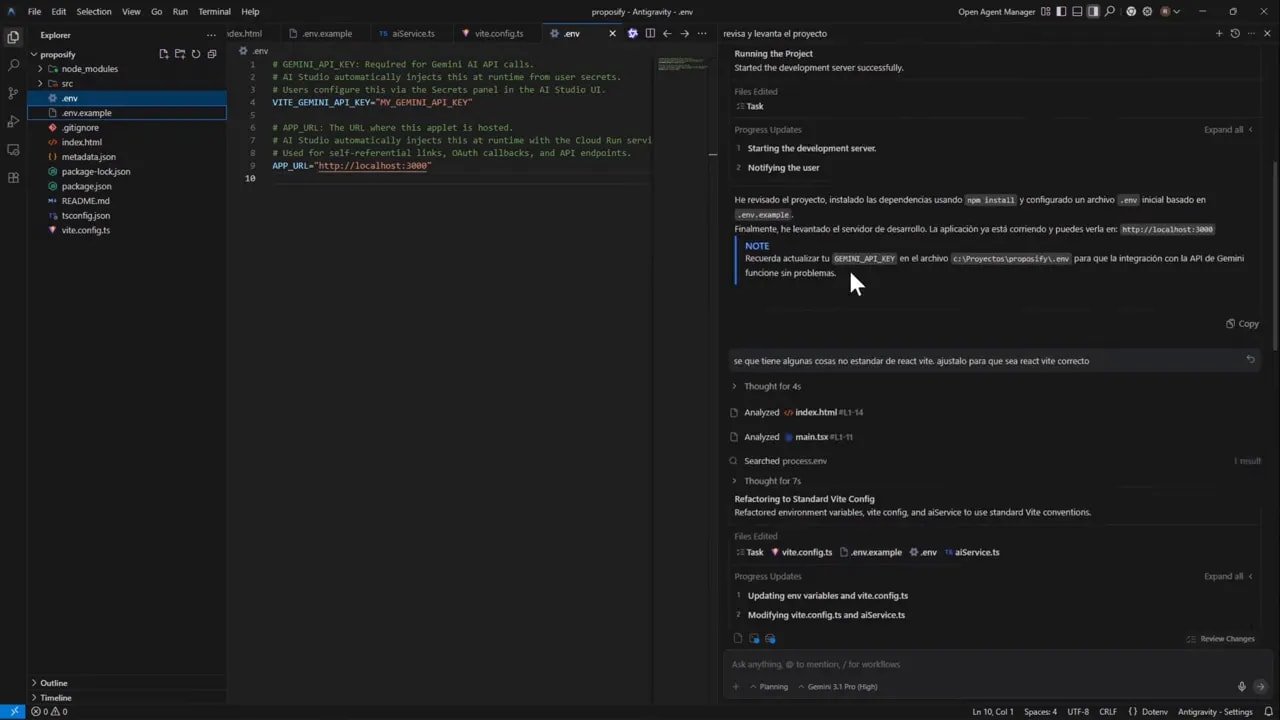
Task: Open past conversations via the history icon
Action: [1236, 33]
